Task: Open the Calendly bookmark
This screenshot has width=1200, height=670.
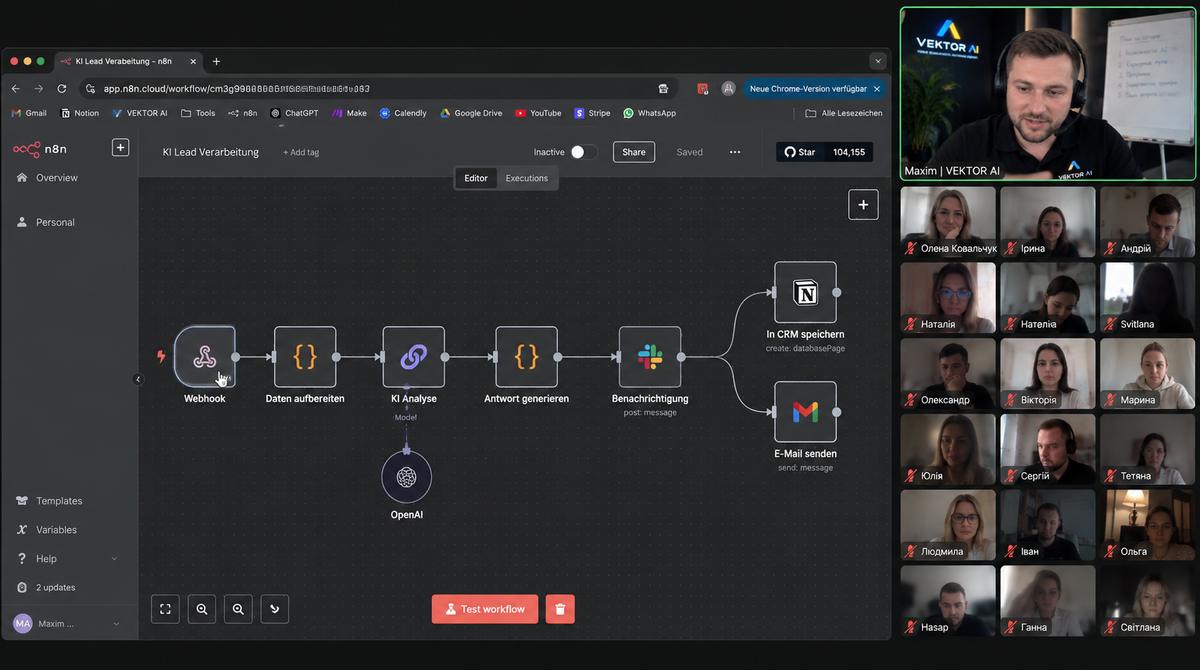Action: pos(403,113)
